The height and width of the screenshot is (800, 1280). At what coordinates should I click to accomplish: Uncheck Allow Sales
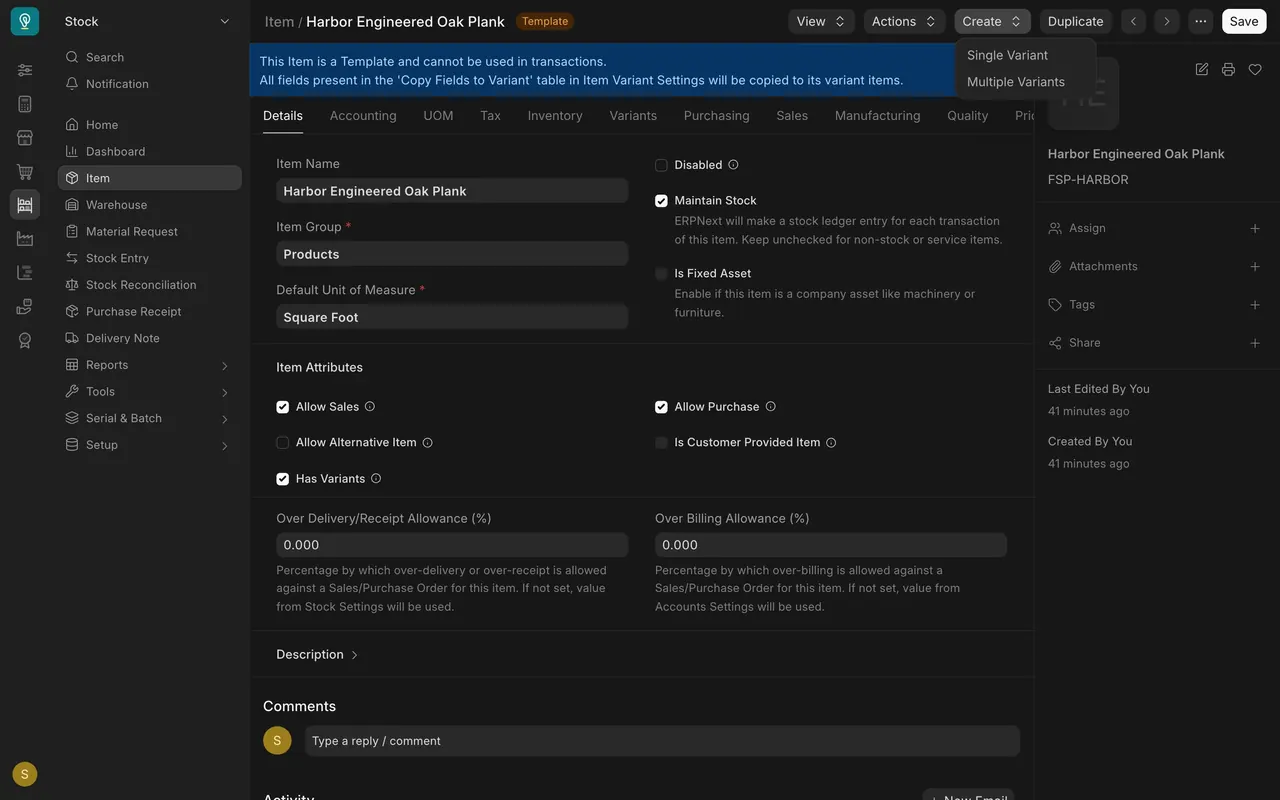282,407
